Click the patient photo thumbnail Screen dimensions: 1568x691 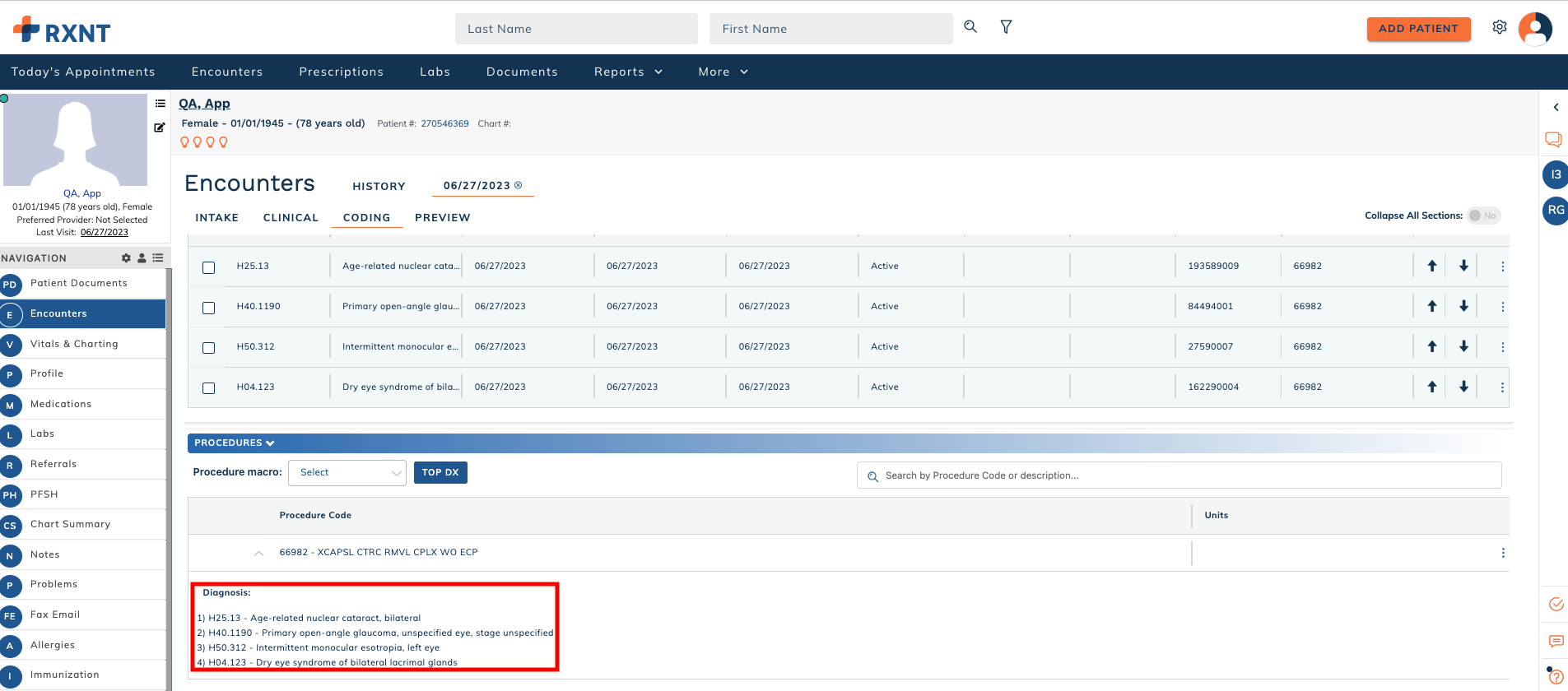tap(75, 140)
